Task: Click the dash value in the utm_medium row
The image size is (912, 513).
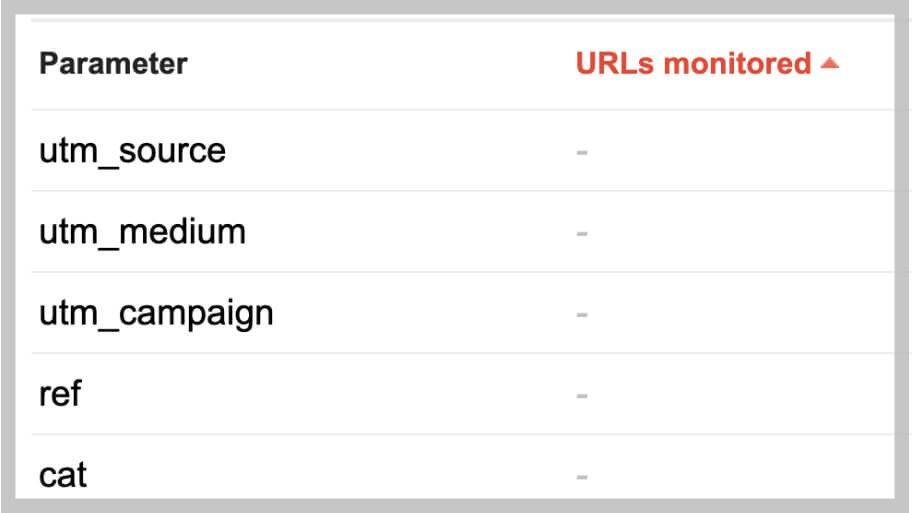Action: click(582, 234)
